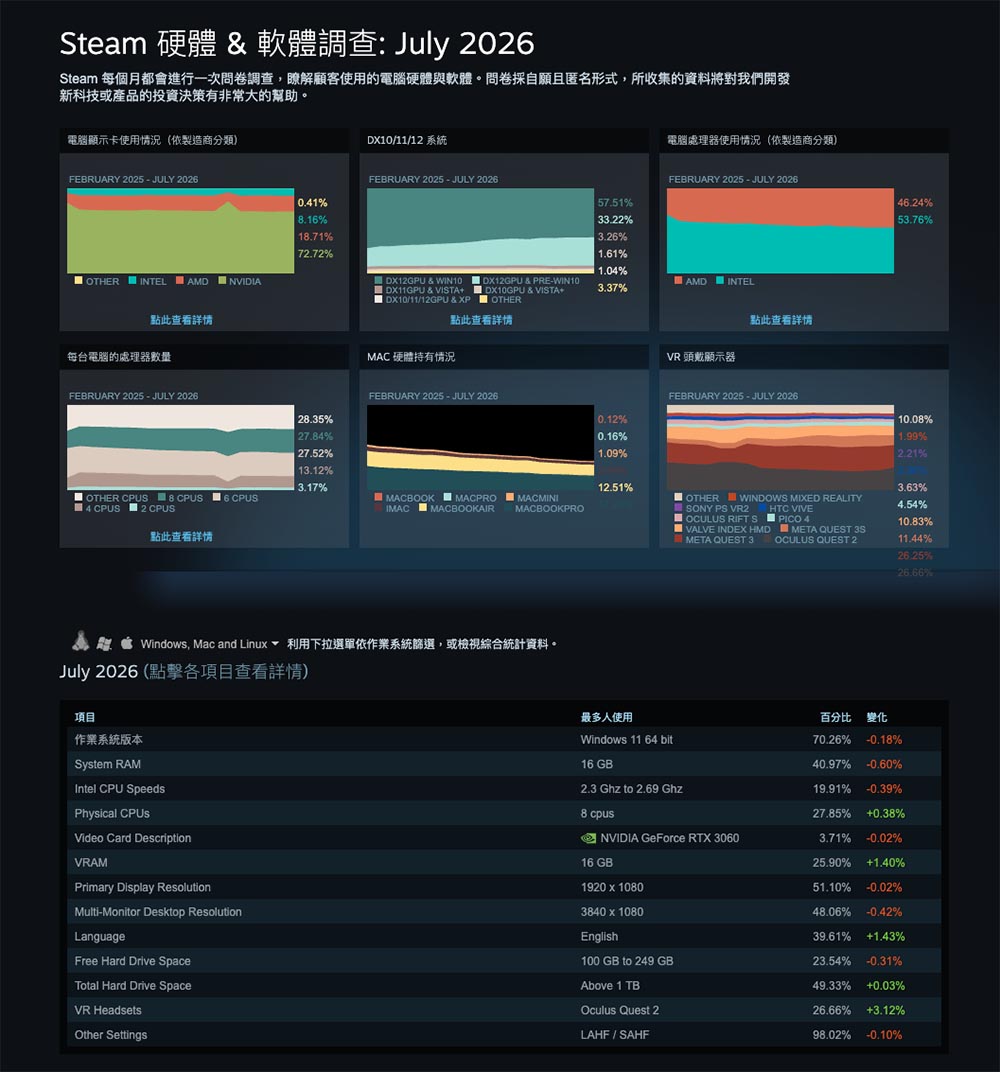Expand the Primary Display Resolution row
The width and height of the screenshot is (1000, 1072).
504,887
